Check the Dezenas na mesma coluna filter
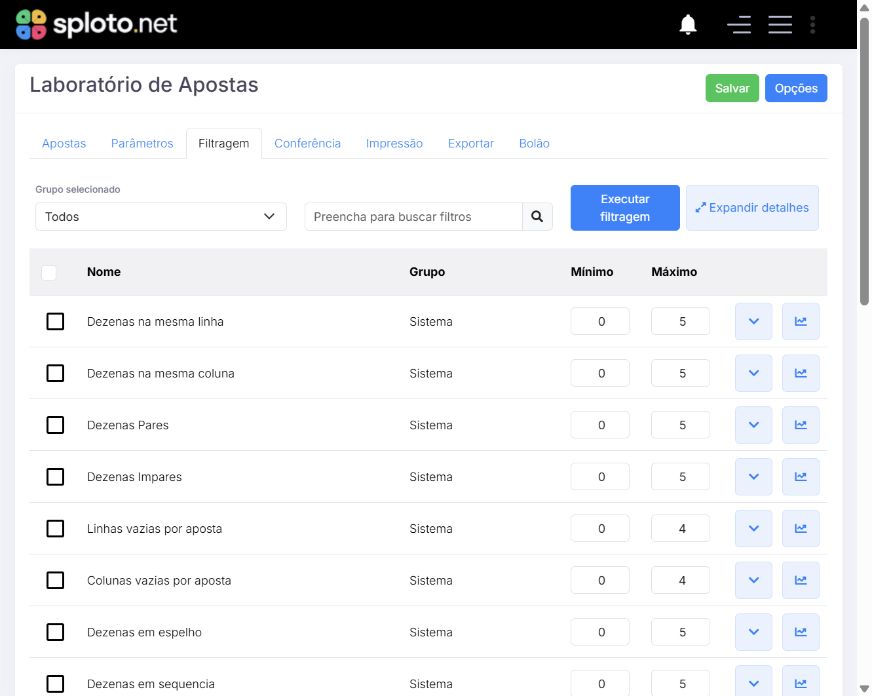Viewport: 872px width, 696px height. click(55, 373)
